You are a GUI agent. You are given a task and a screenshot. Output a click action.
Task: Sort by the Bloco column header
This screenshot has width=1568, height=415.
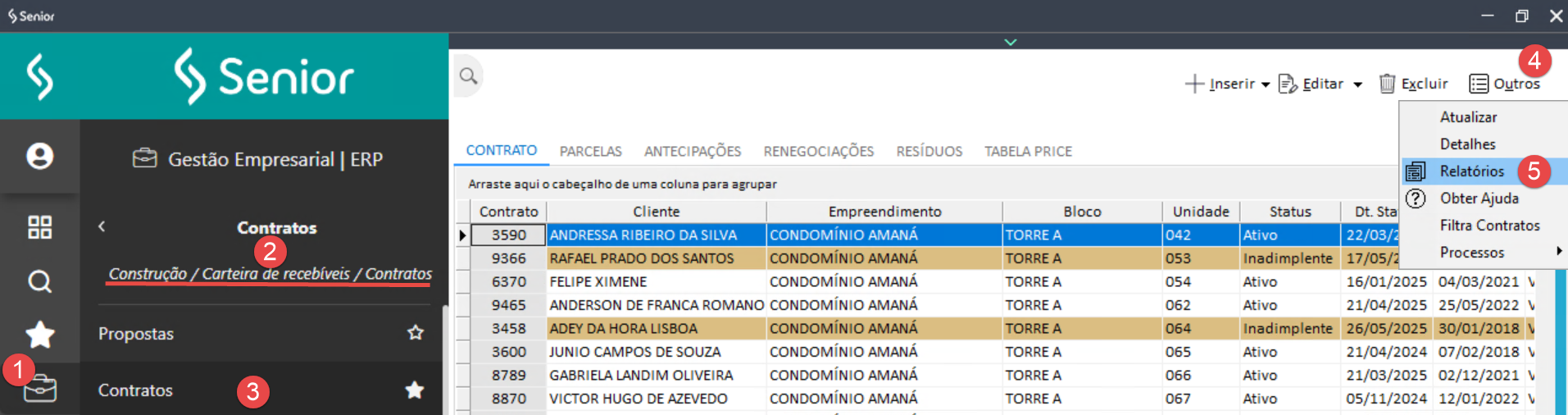pos(1082,212)
